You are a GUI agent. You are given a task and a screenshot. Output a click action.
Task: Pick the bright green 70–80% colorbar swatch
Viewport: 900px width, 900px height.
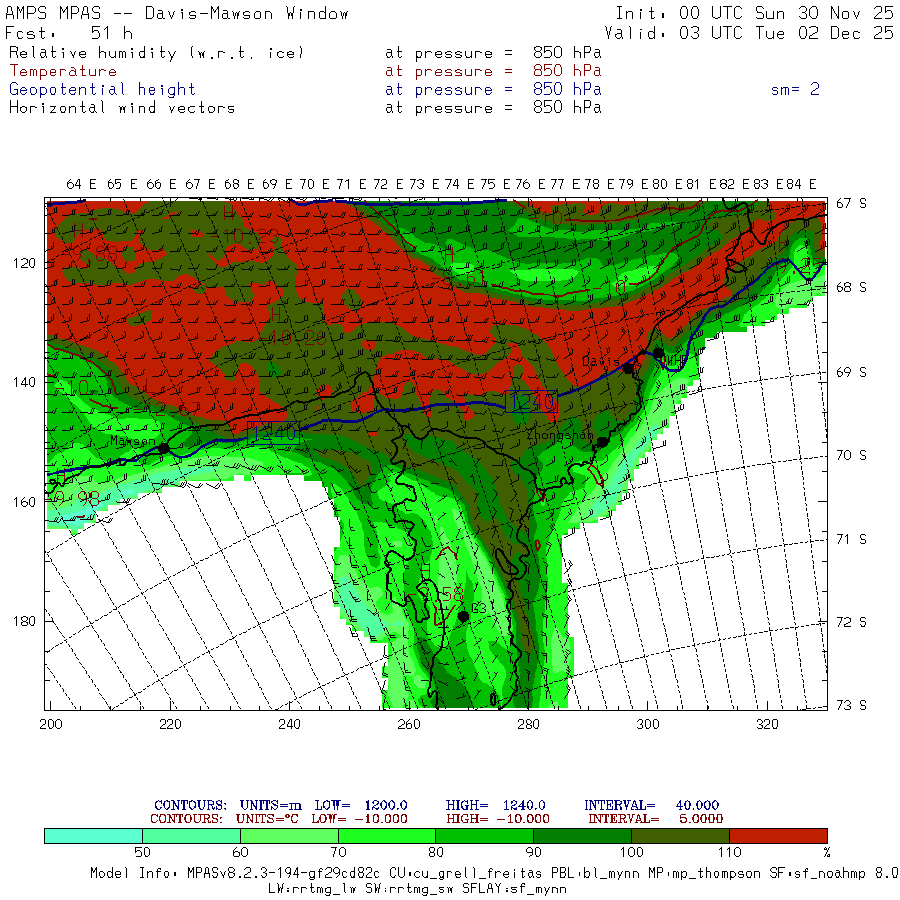(x=387, y=836)
